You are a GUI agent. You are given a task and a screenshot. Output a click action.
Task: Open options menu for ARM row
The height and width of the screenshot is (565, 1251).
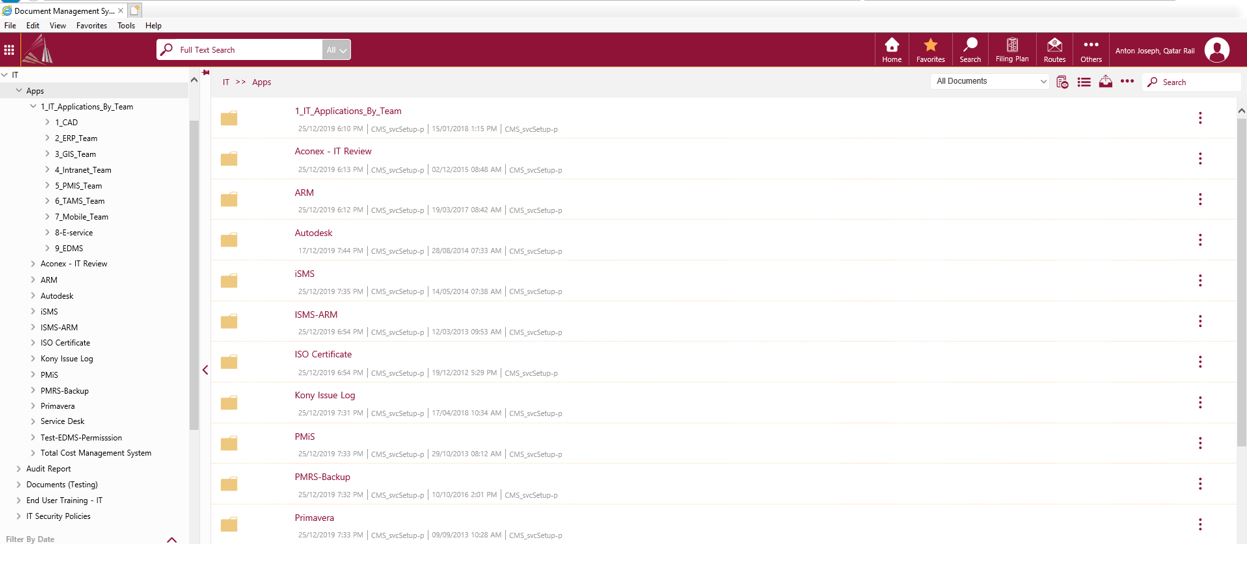point(1200,199)
